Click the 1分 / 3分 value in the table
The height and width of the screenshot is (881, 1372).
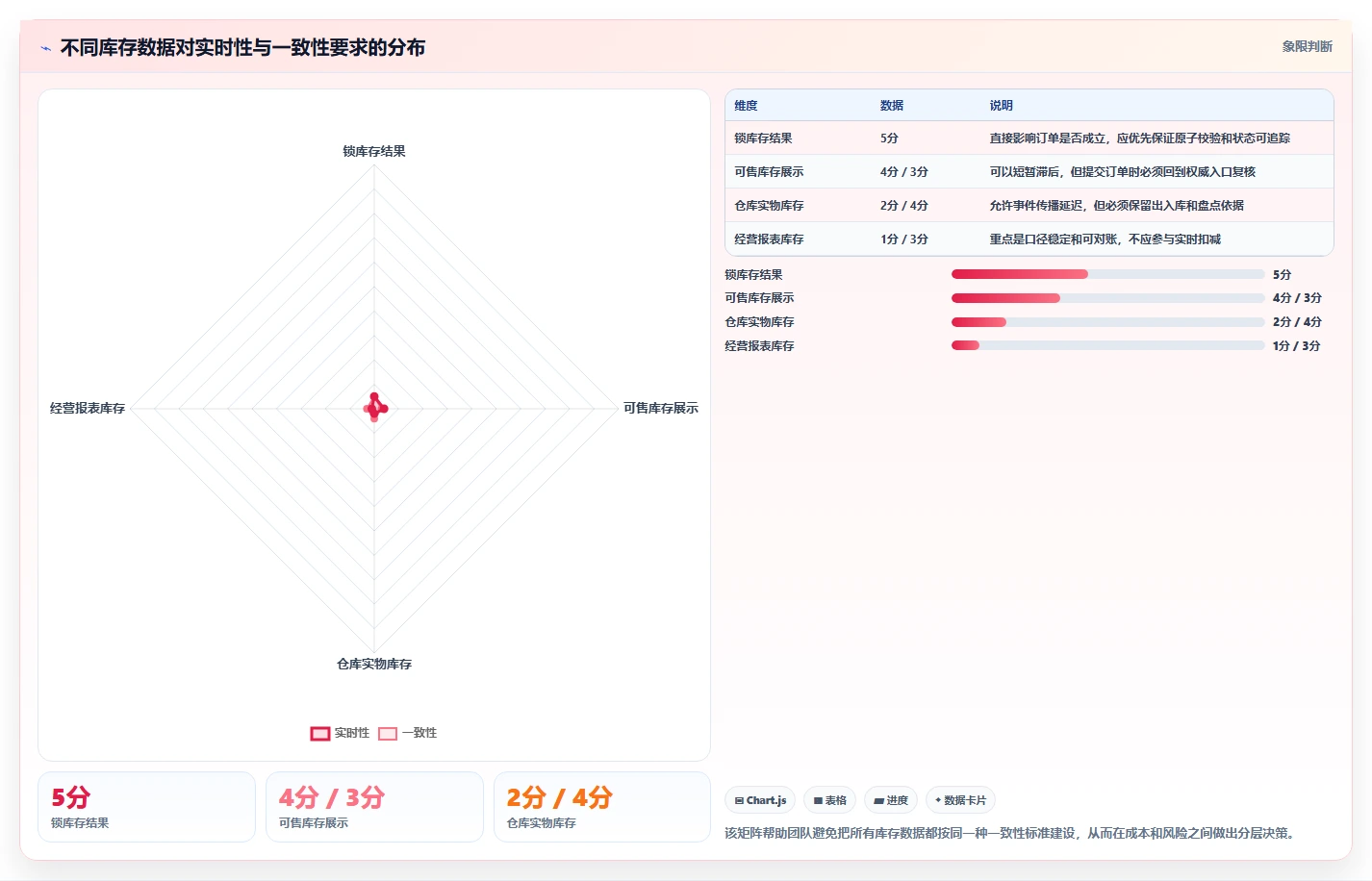coord(904,239)
